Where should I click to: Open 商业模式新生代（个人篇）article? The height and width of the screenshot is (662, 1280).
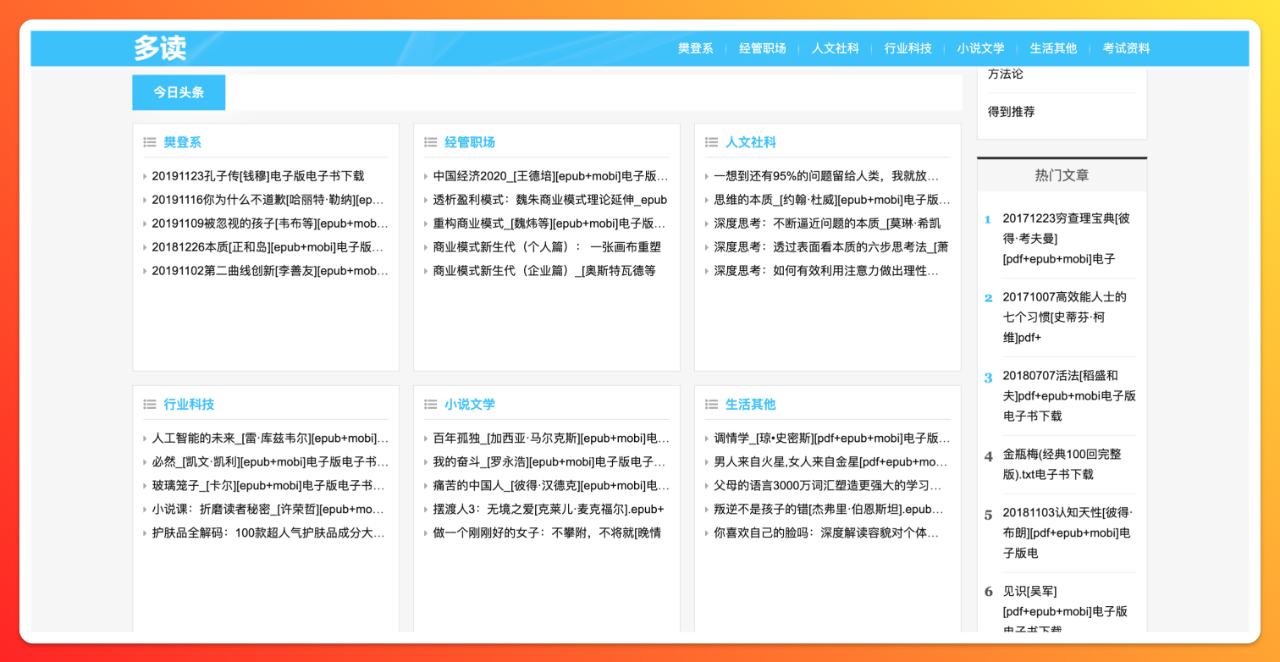(547, 247)
